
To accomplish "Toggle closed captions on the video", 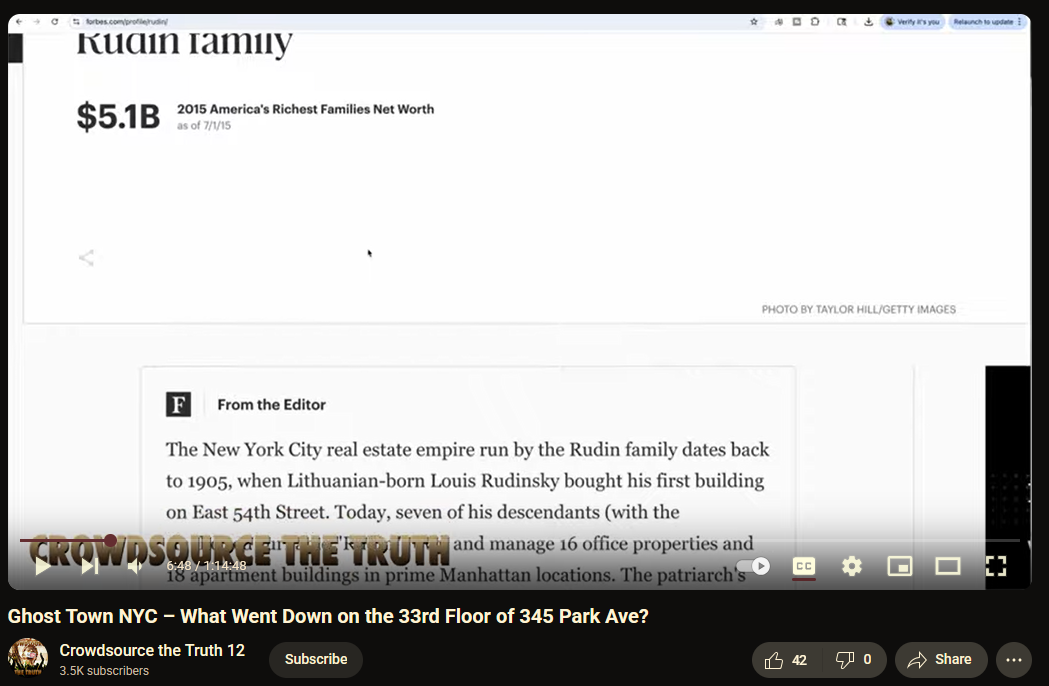I will [x=803, y=566].
